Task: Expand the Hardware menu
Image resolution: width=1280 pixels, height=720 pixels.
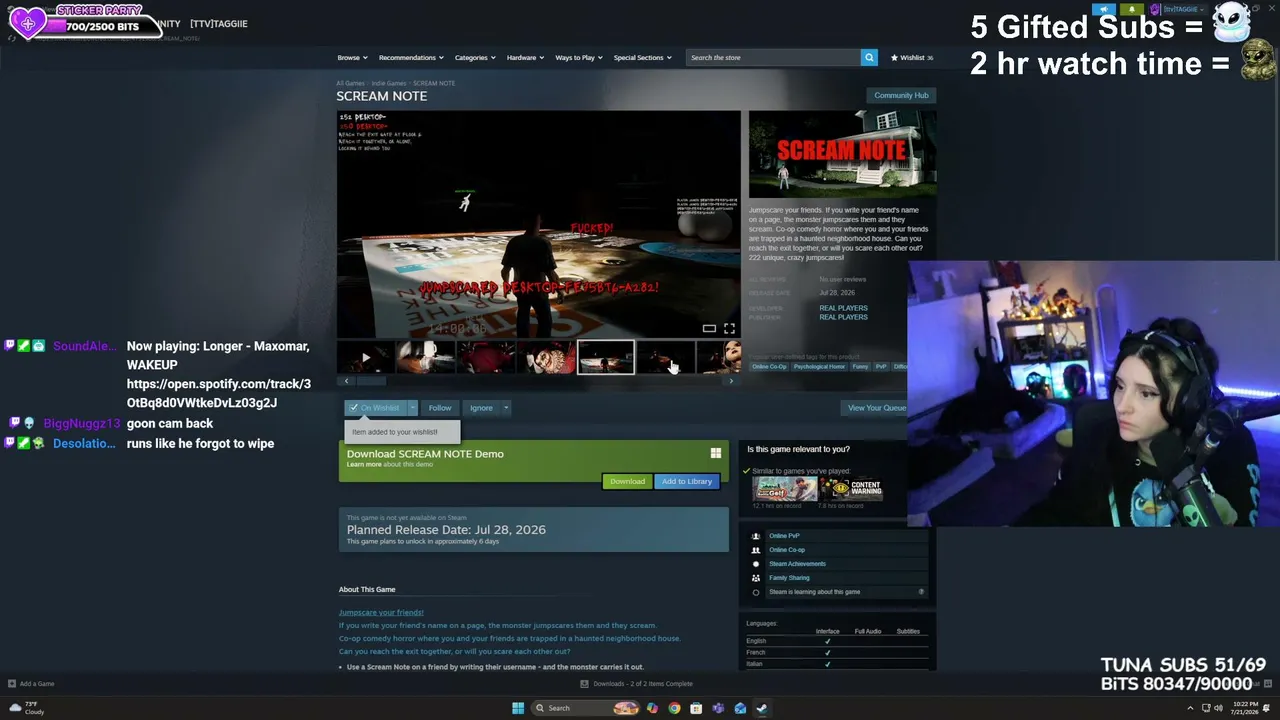Action: [525, 58]
